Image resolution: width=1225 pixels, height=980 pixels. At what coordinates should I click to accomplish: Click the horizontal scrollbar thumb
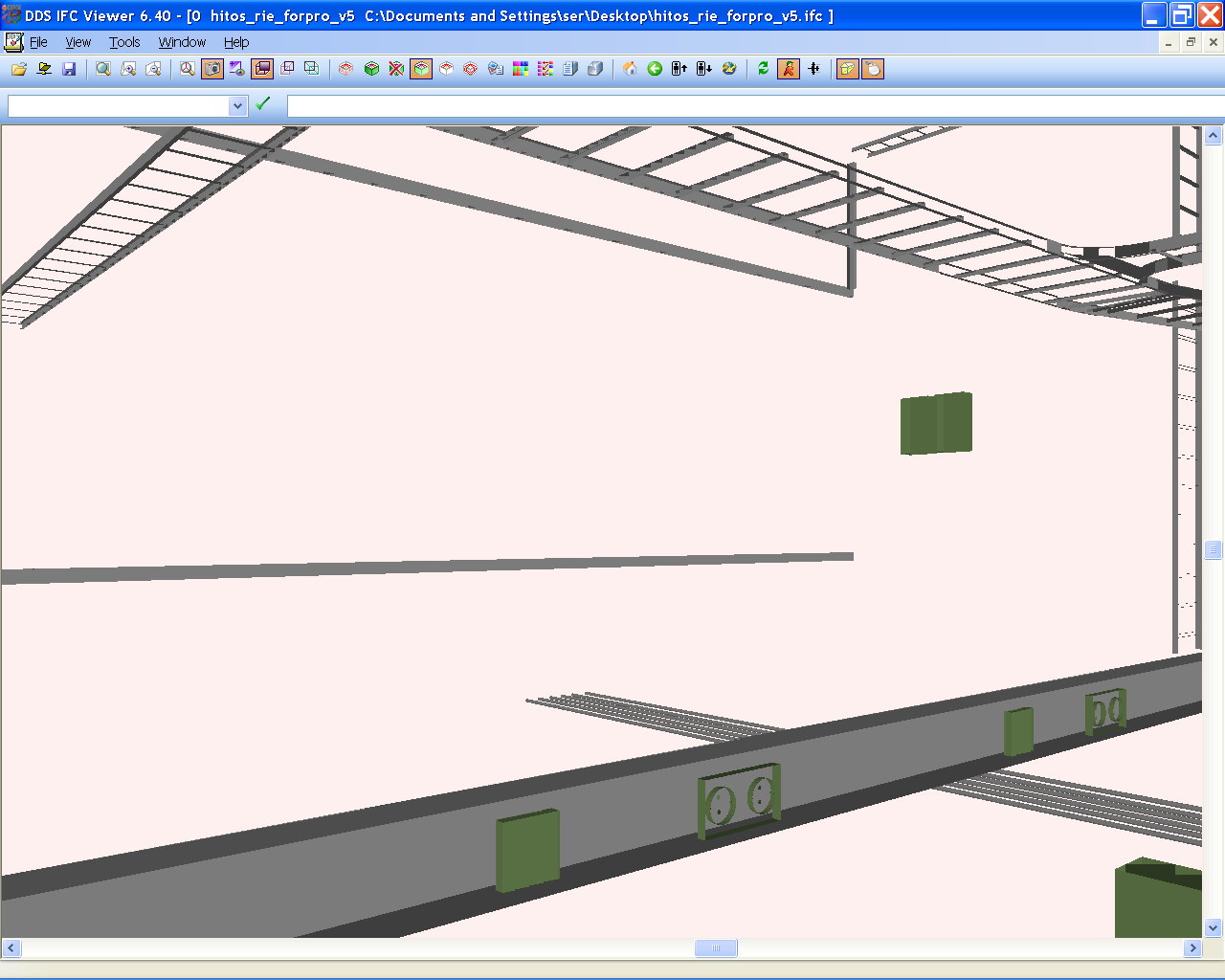716,948
